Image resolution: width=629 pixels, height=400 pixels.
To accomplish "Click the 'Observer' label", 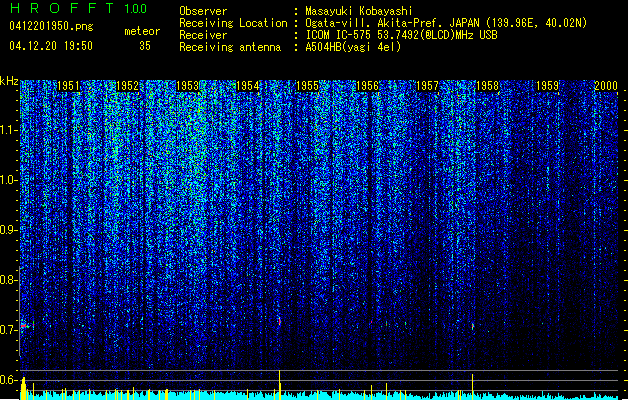I will 203,11.
